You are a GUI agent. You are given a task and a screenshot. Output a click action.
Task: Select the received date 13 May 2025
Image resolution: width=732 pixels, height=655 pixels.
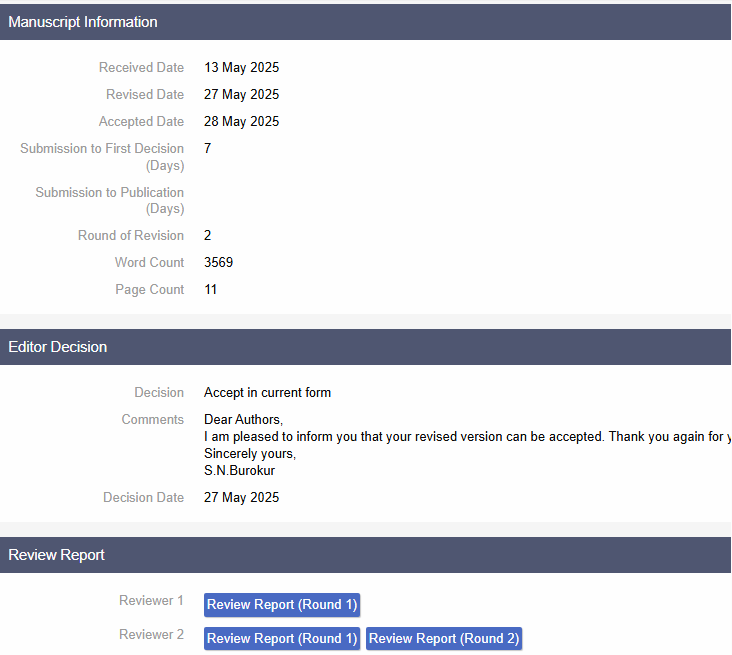click(x=241, y=68)
